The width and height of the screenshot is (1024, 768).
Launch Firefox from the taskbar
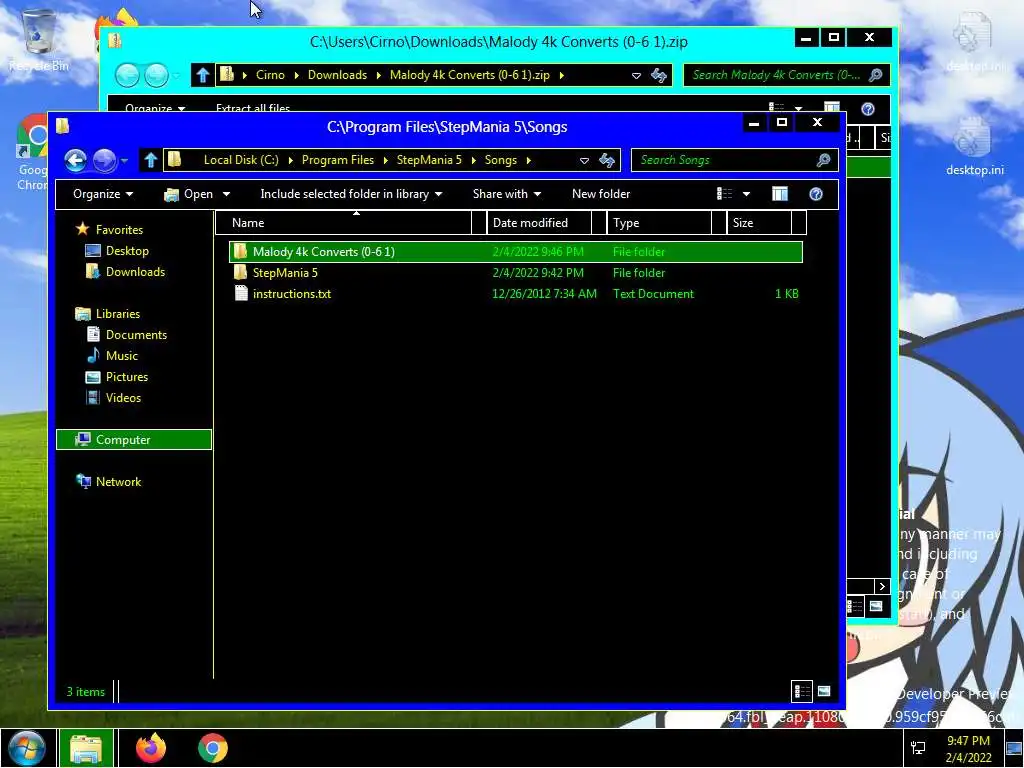[151, 748]
